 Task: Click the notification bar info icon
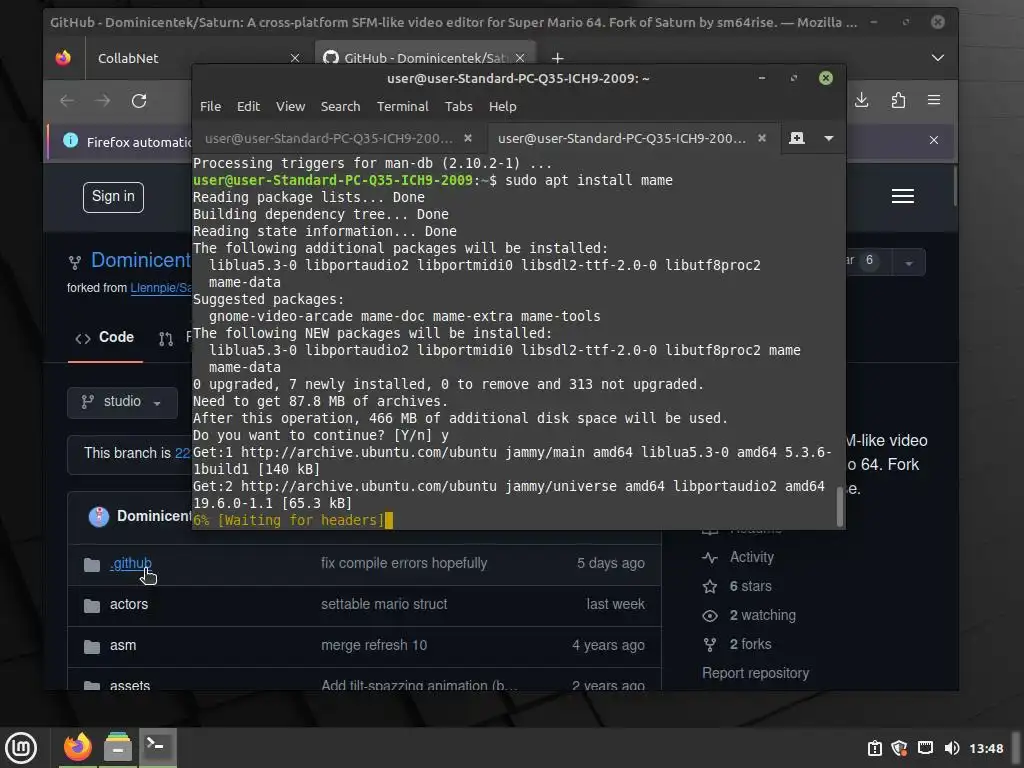(71, 140)
